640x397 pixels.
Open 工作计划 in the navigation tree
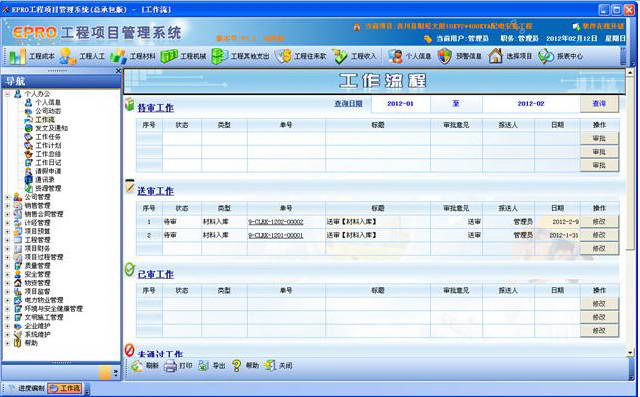click(48, 145)
